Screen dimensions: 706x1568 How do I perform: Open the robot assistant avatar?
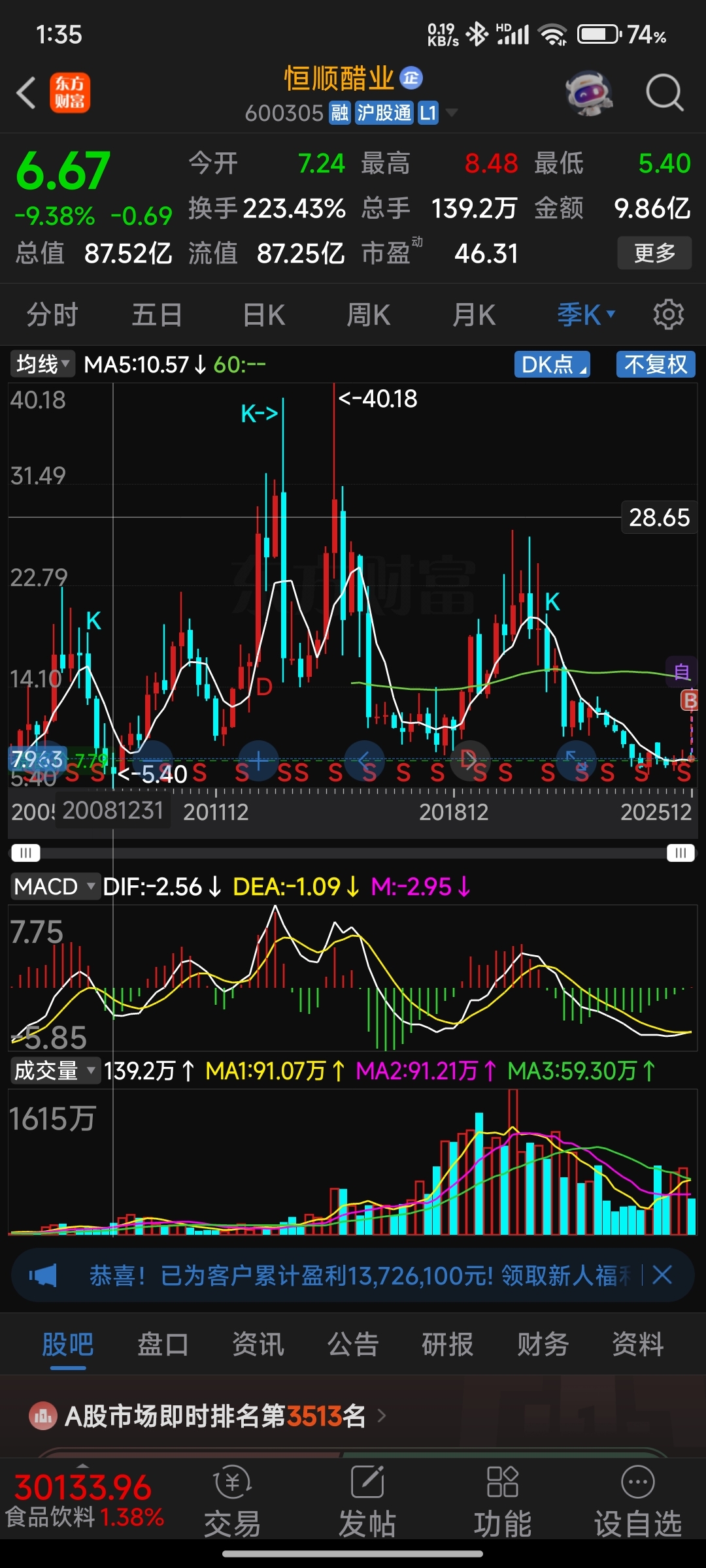pyautogui.click(x=589, y=93)
